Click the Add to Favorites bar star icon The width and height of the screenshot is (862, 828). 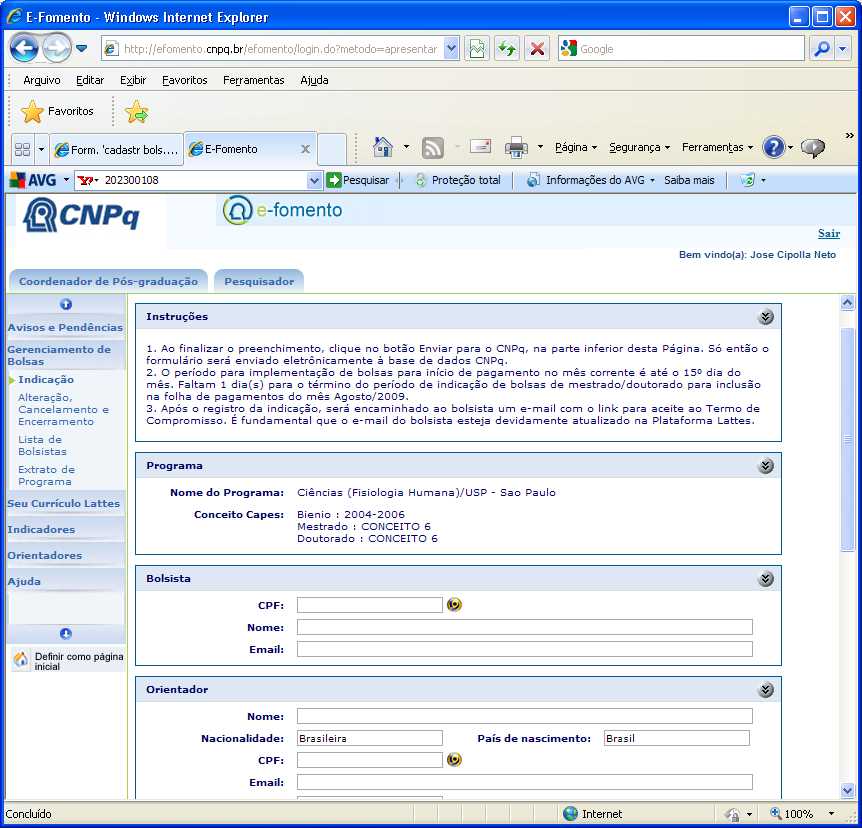click(136, 112)
